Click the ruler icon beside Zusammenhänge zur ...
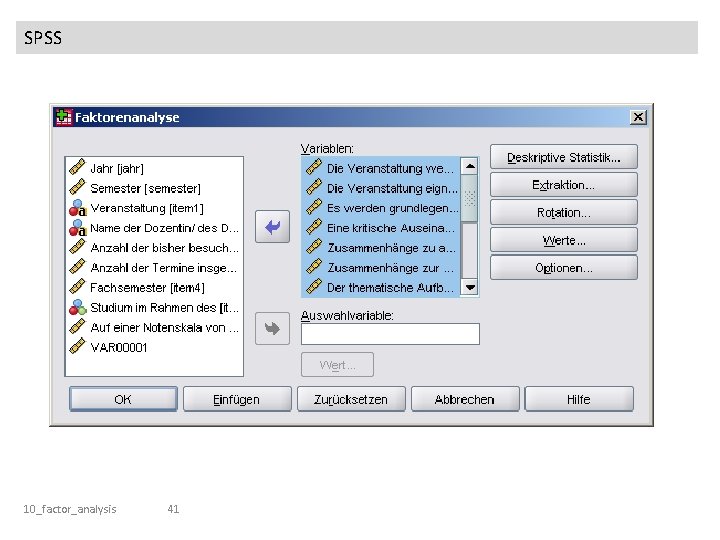This screenshot has height=540, width=720. (314, 267)
